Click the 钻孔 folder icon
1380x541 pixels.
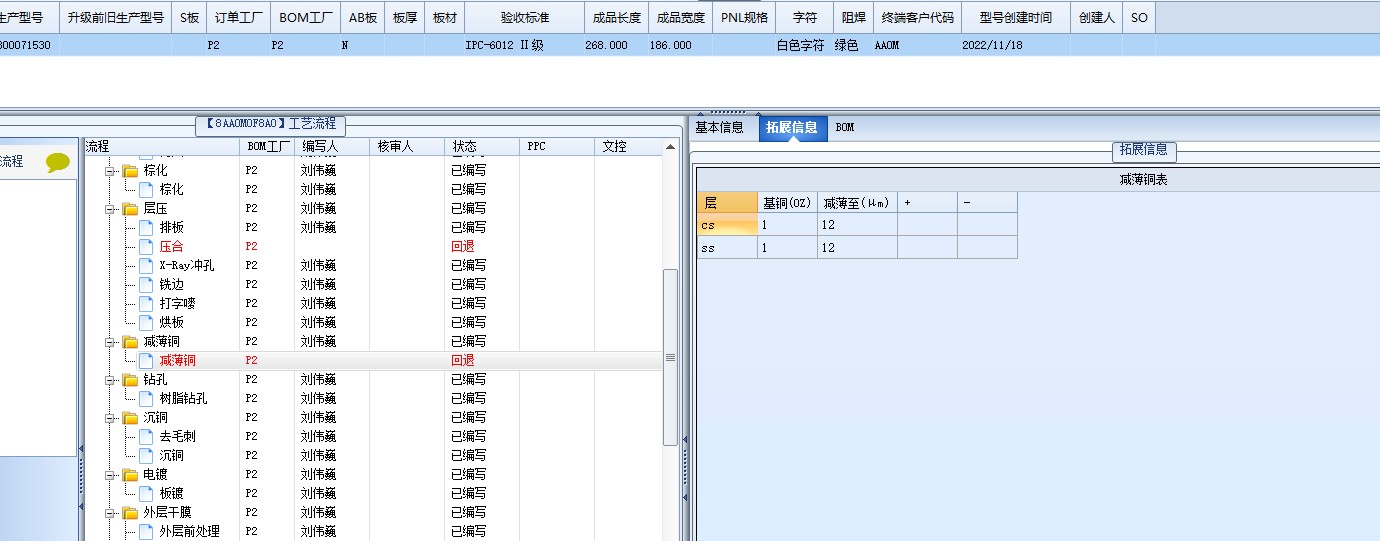pos(130,380)
